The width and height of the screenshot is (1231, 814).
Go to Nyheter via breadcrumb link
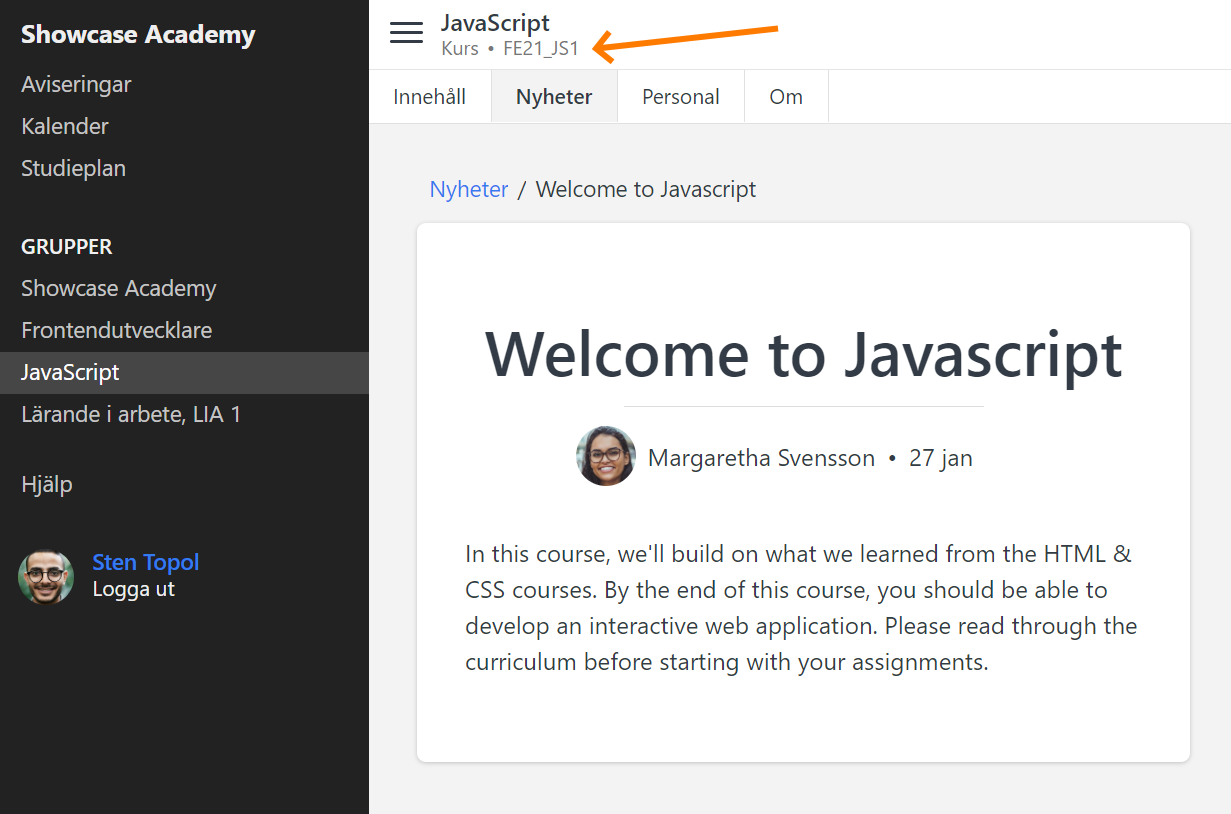[x=468, y=189]
